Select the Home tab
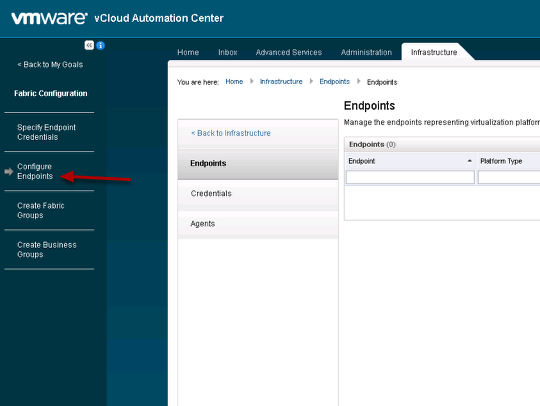 (x=188, y=52)
